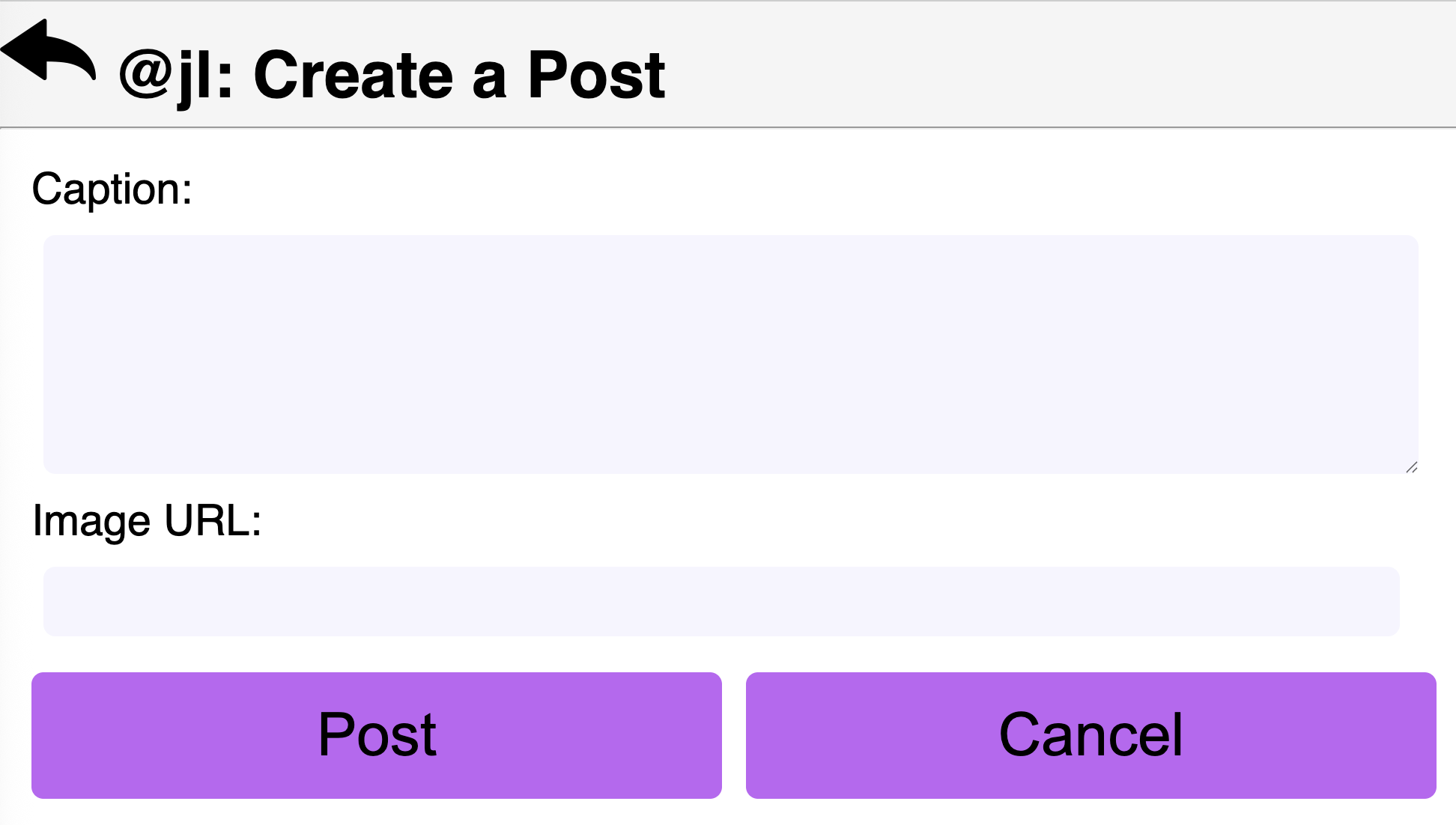Tap the purple Cancel button
This screenshot has width=1456, height=825.
point(1091,735)
